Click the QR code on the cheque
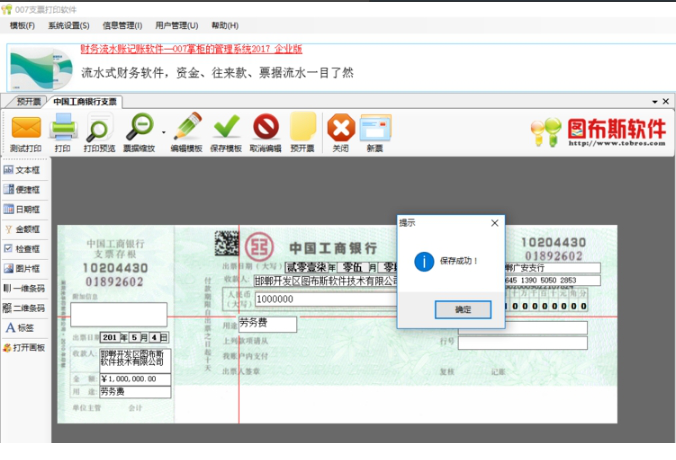This screenshot has width=676, height=460. click(x=227, y=243)
